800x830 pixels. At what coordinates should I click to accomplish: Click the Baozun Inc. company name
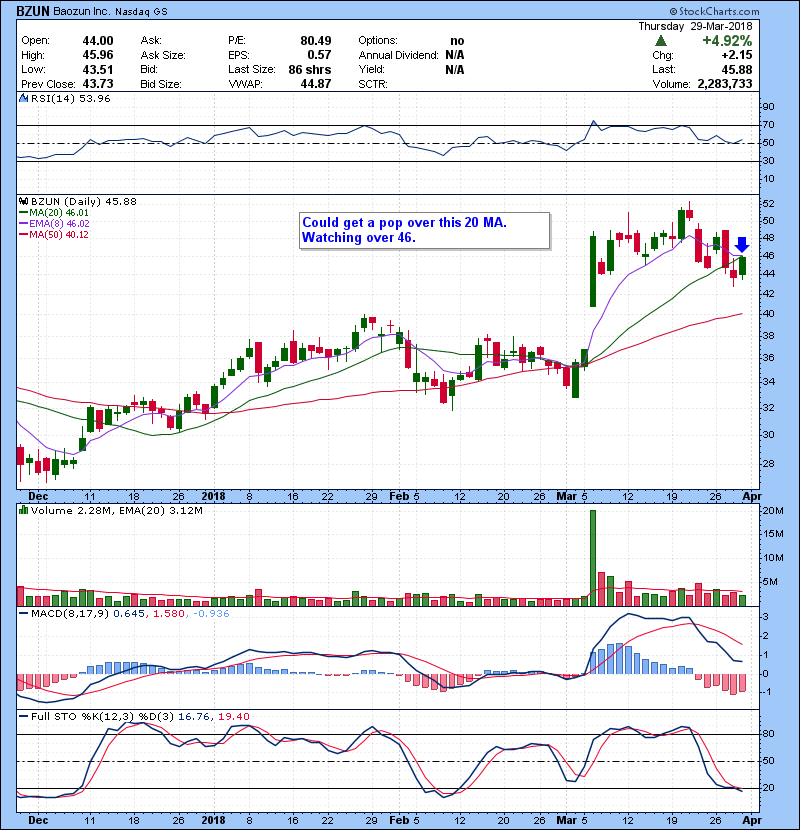click(x=81, y=11)
